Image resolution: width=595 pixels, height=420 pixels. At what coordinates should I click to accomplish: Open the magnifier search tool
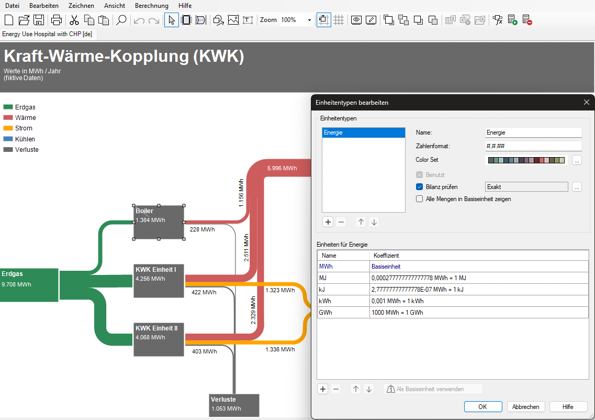[x=121, y=20]
